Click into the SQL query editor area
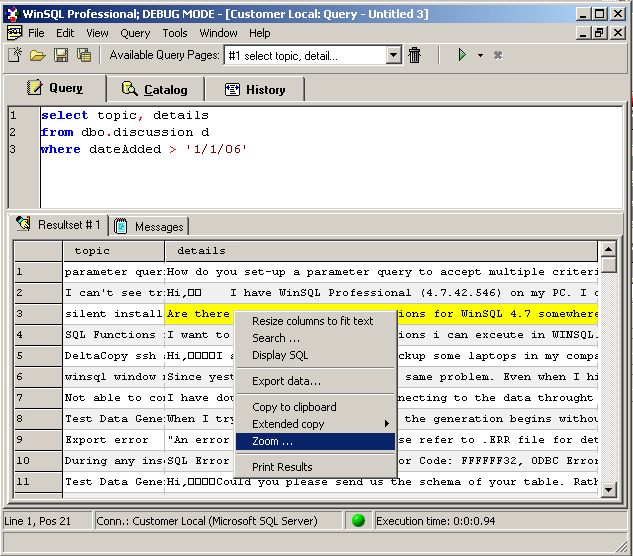The width and height of the screenshot is (633, 556). click(x=331, y=157)
